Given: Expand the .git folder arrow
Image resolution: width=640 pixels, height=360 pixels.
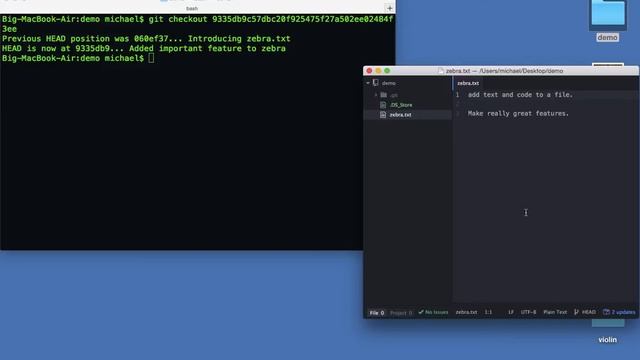Looking at the screenshot, I should click(376, 95).
